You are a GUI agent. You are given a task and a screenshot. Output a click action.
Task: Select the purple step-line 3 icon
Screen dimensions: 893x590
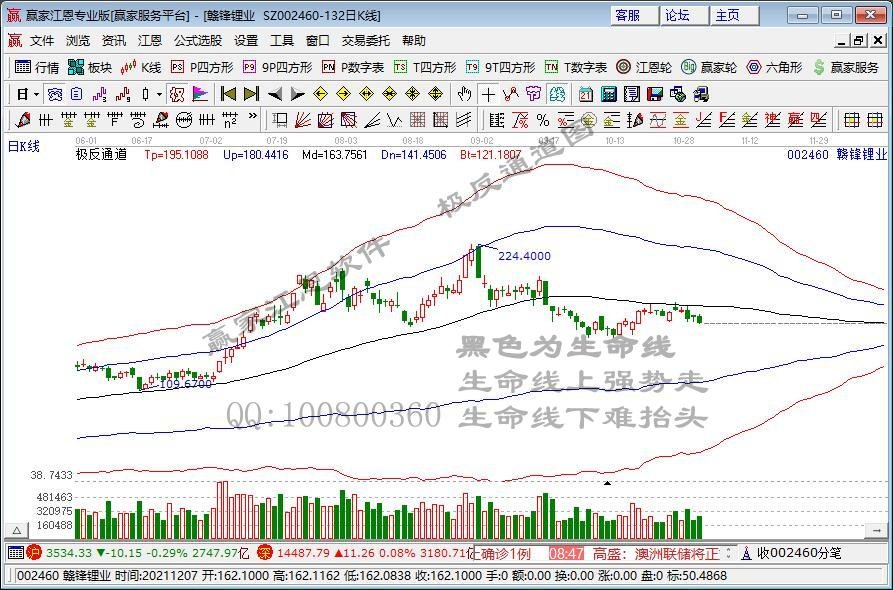pyautogui.click(x=100, y=94)
